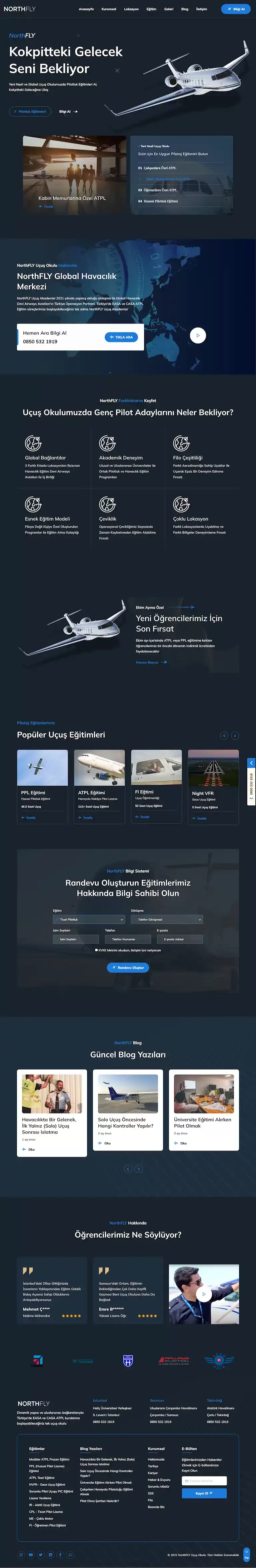
Task: Expand the side phone tab arrow
Action: [251, 763]
